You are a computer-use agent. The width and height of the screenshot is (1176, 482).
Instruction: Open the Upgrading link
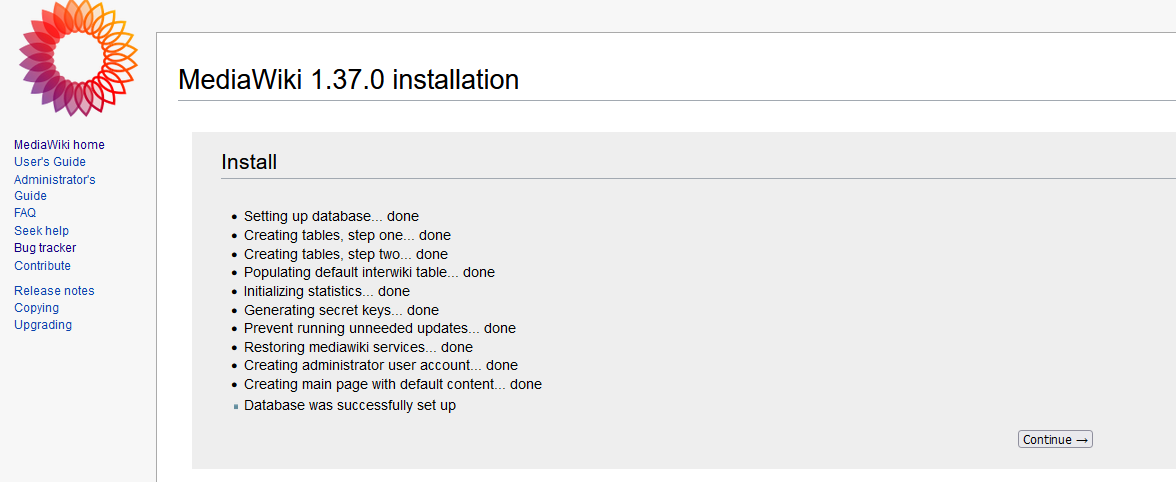click(x=43, y=325)
